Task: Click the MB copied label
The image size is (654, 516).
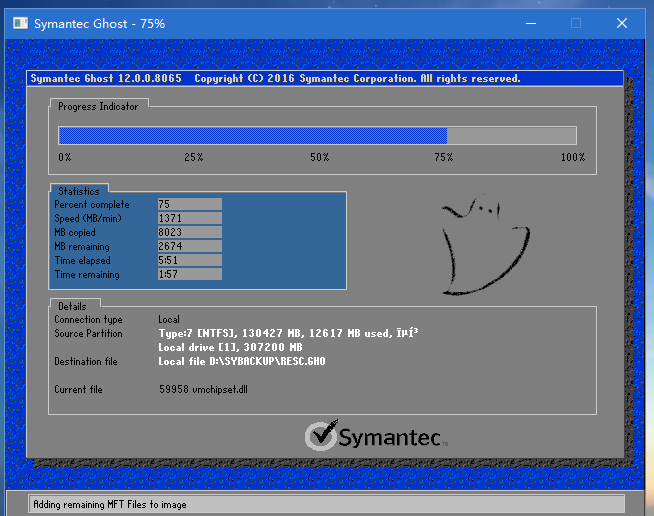Action: click(x=75, y=232)
